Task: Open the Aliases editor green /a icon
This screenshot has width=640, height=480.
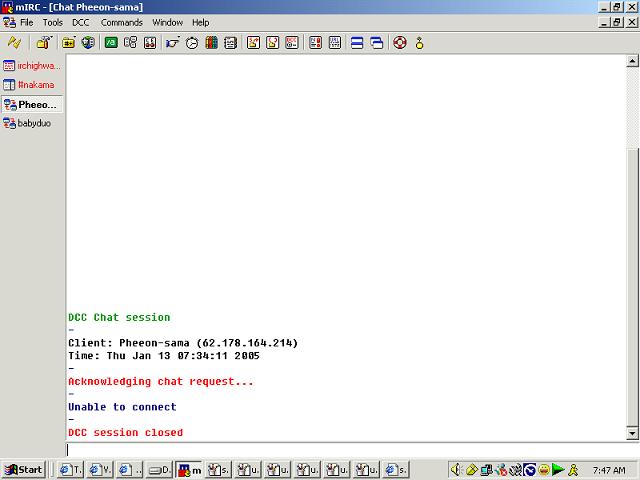Action: (111, 42)
